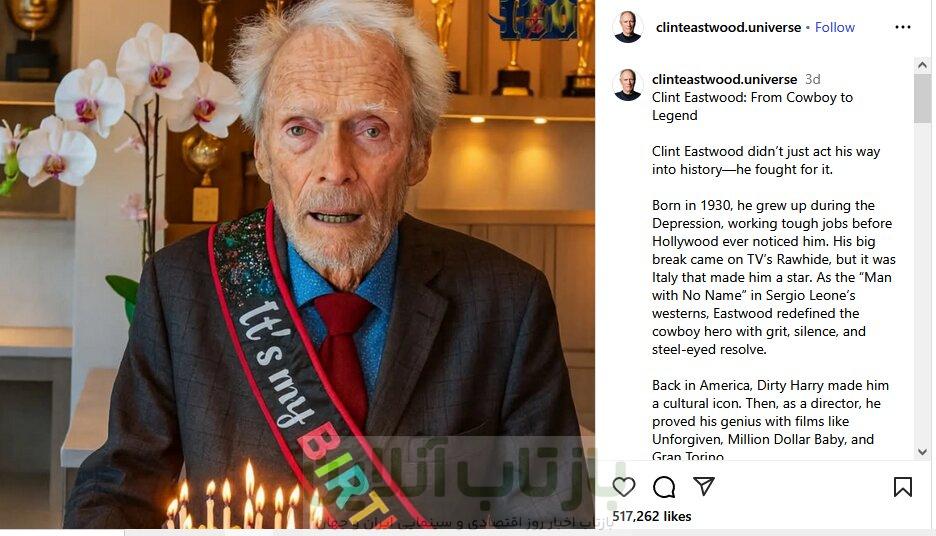Click the 'From Cowboy to Legend' caption title
Viewport: 936px width, 536px height.
[752, 106]
